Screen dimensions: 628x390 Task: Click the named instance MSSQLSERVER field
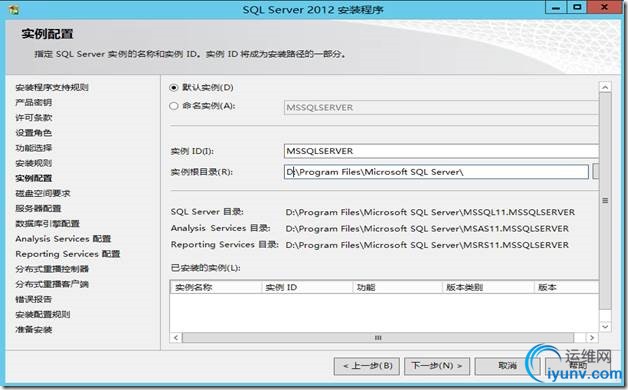tap(441, 107)
